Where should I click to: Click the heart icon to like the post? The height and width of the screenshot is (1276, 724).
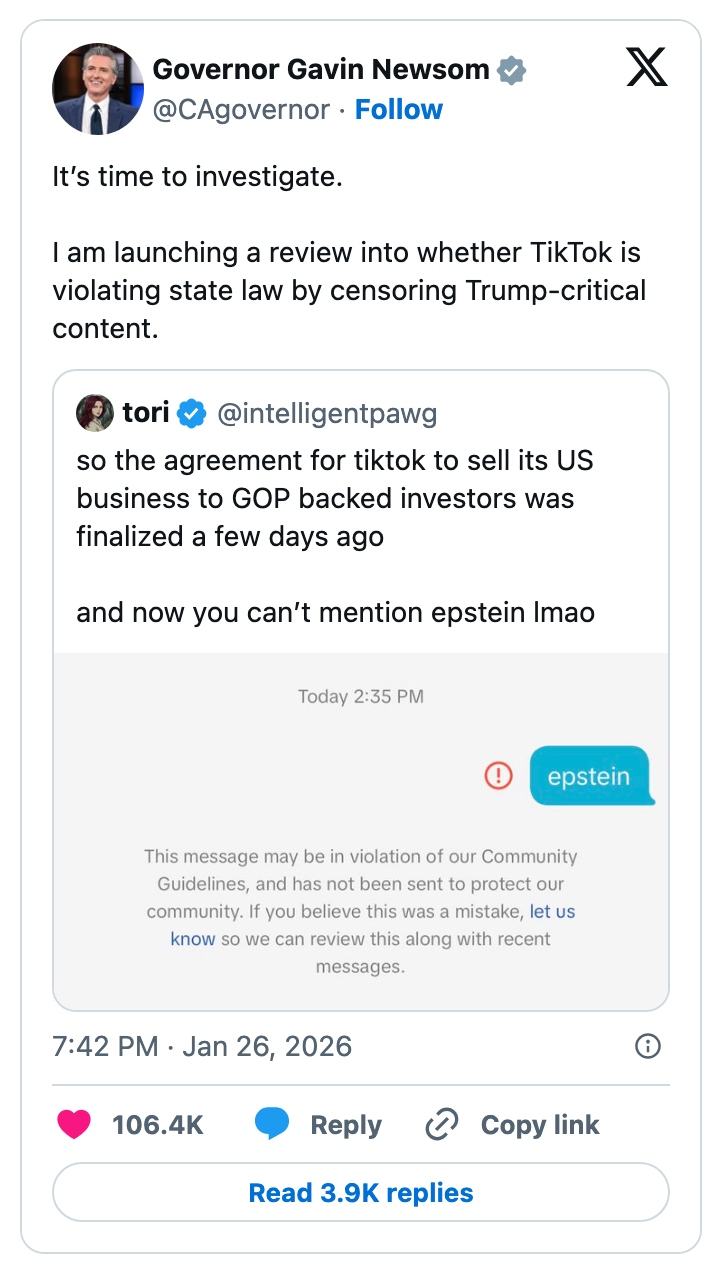pyautogui.click(x=74, y=1124)
